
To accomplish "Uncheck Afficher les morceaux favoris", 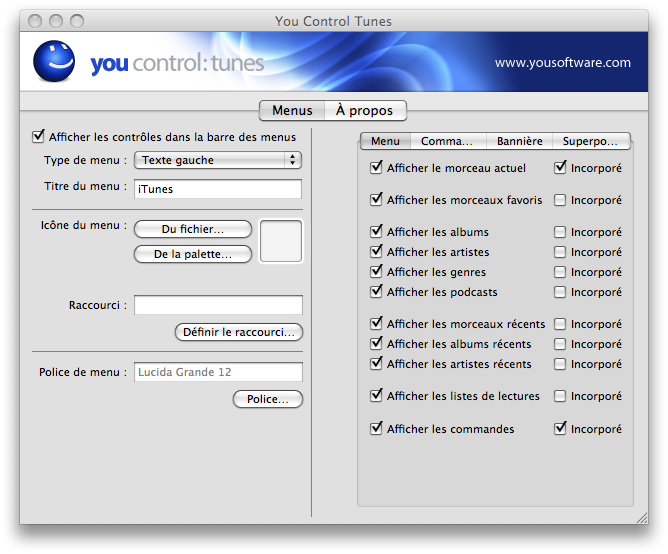I will [x=376, y=199].
